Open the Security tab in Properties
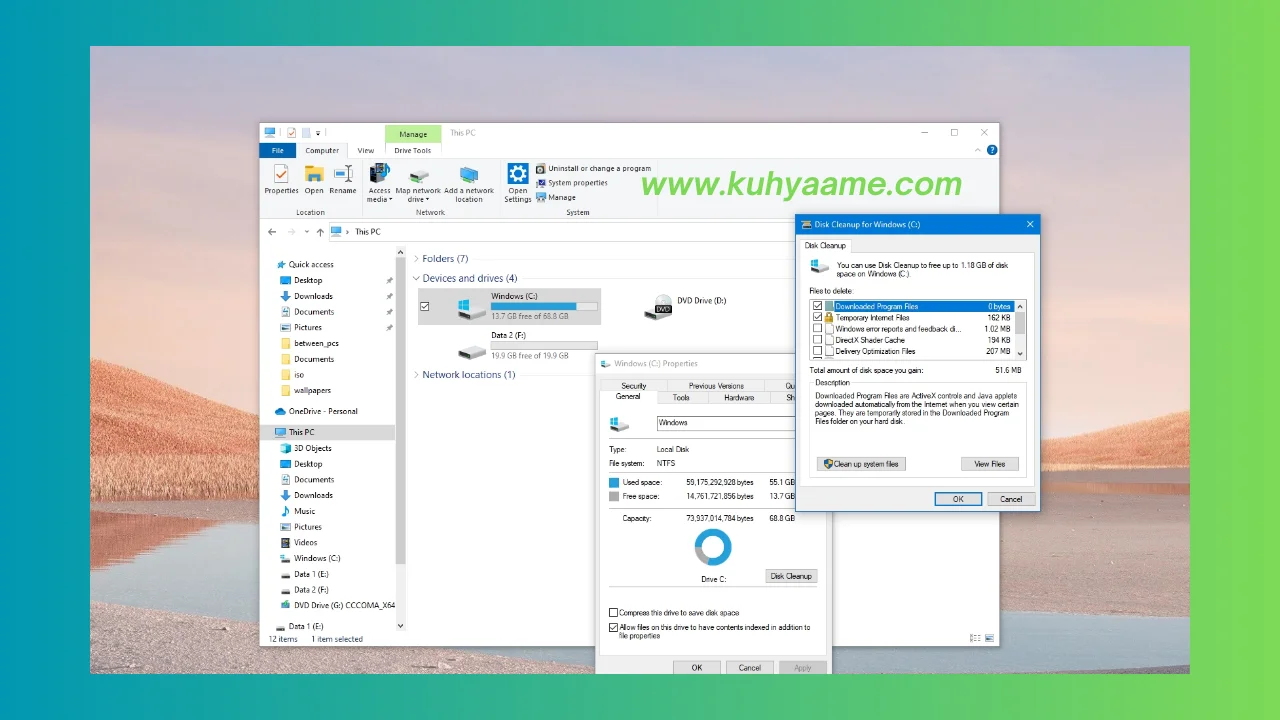This screenshot has height=720, width=1280. point(634,386)
